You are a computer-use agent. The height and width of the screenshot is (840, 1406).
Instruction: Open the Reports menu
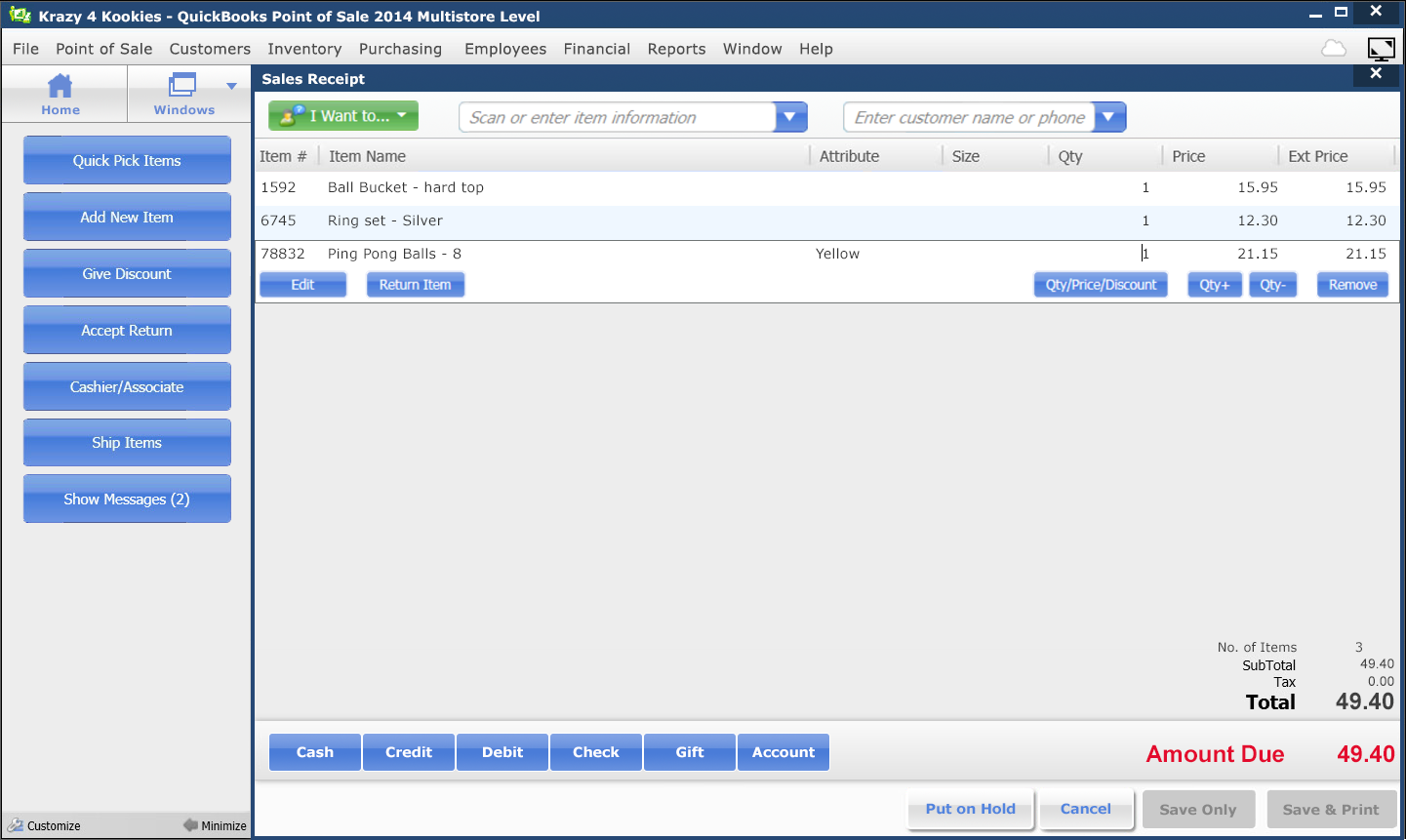coord(676,49)
